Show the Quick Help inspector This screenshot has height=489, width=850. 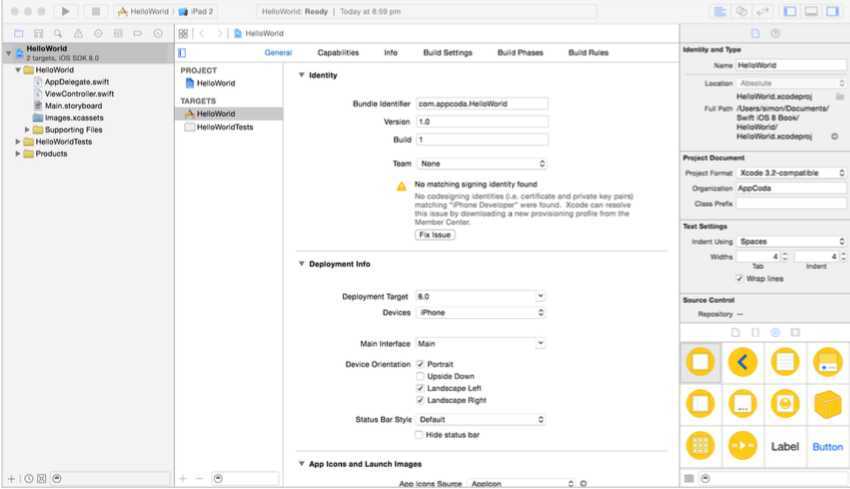776,34
